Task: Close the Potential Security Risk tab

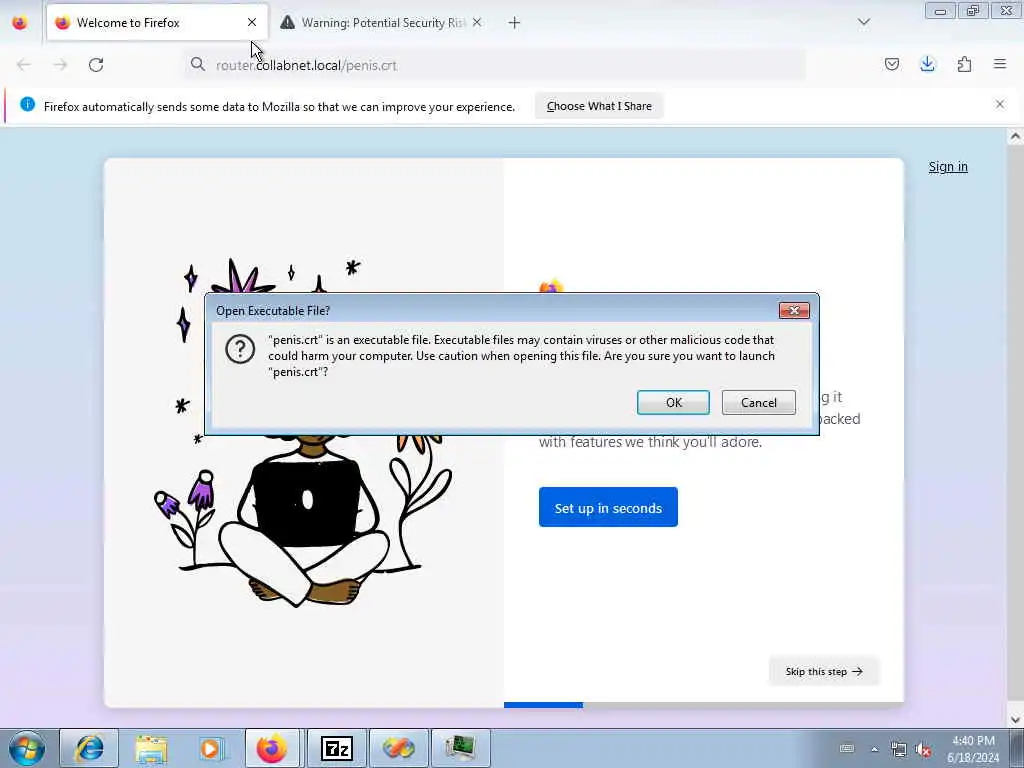Action: click(x=477, y=23)
